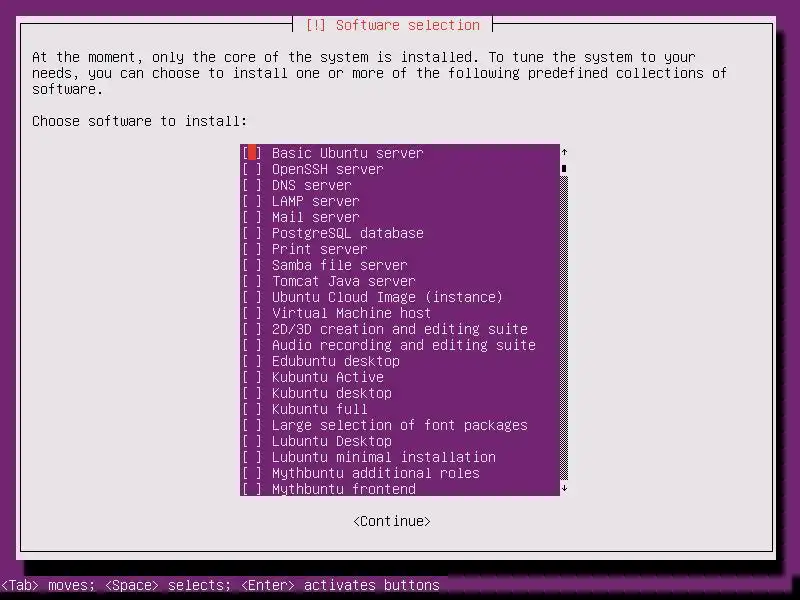800x600 pixels.
Task: Select the 'Kubuntu Active' label
Action: click(x=328, y=377)
